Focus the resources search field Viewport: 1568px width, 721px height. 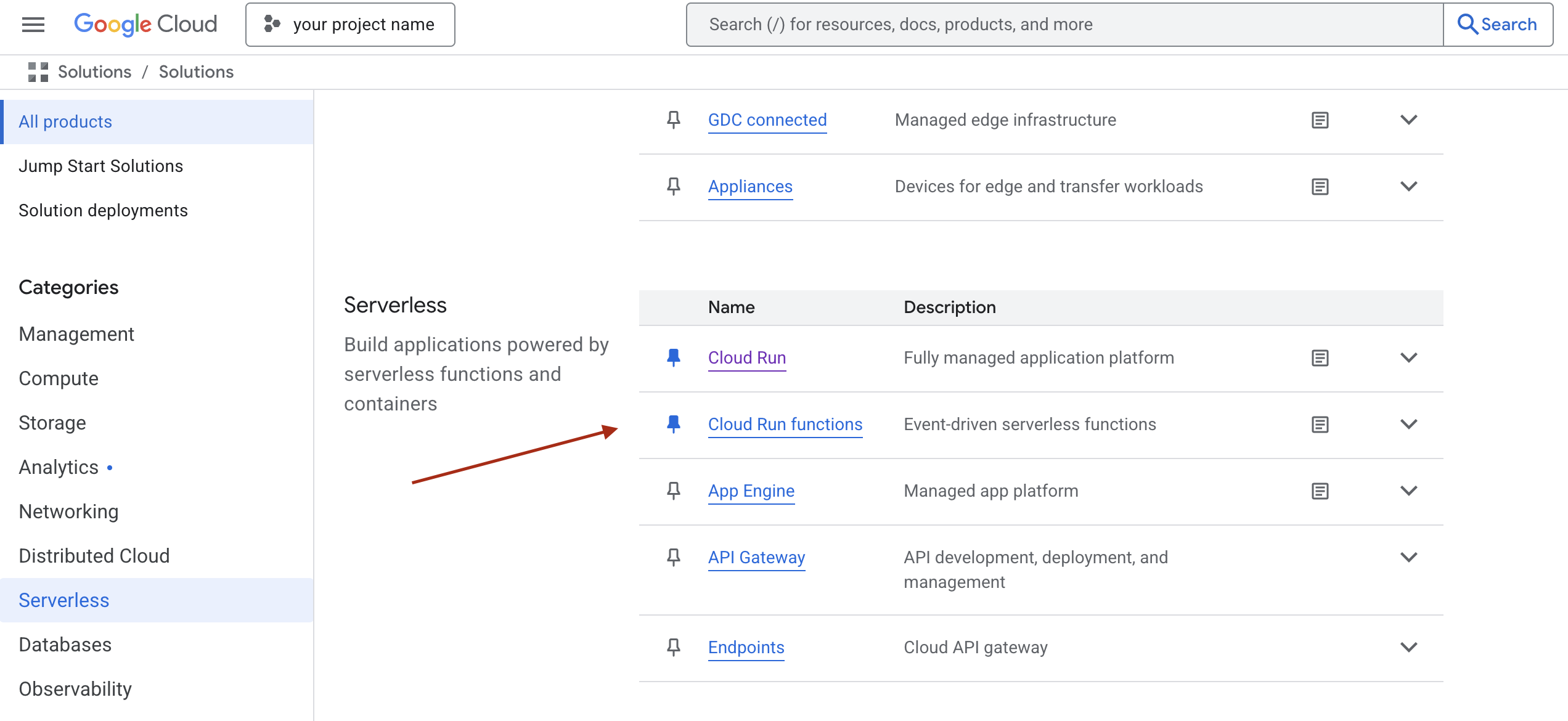pos(1064,25)
